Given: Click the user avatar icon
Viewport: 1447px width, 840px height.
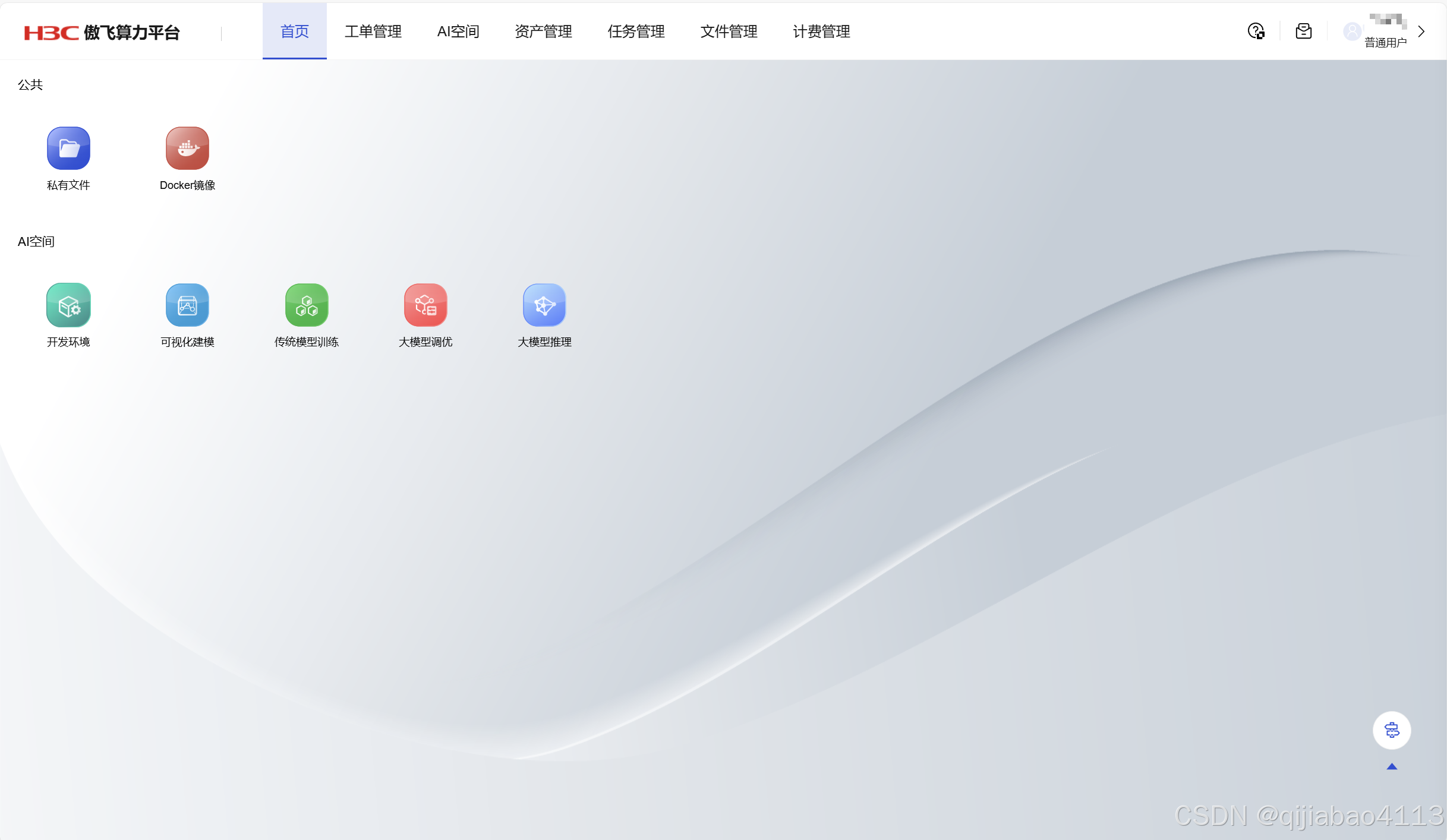Looking at the screenshot, I should click(x=1352, y=31).
